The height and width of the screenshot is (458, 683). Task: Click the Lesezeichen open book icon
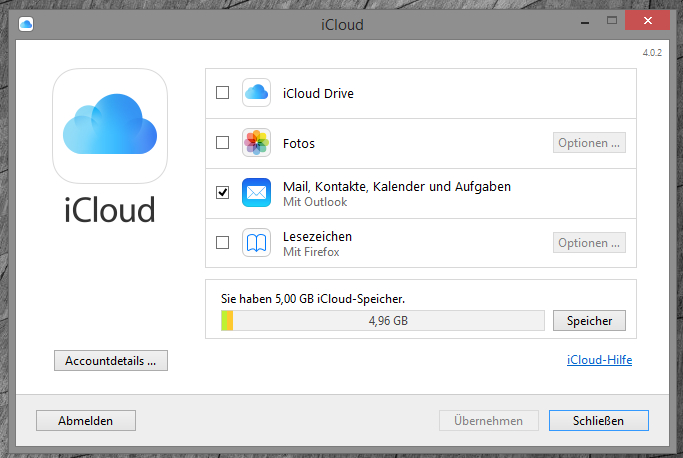click(x=256, y=242)
